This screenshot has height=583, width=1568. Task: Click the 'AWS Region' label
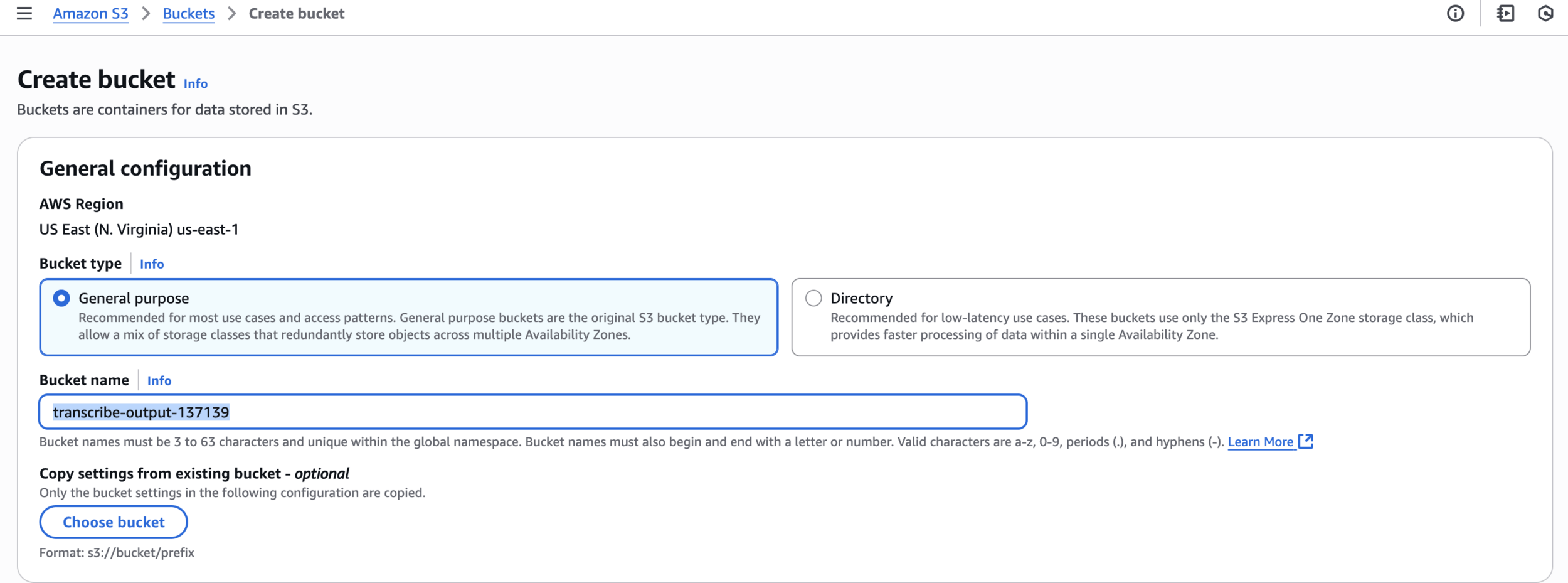click(x=82, y=205)
